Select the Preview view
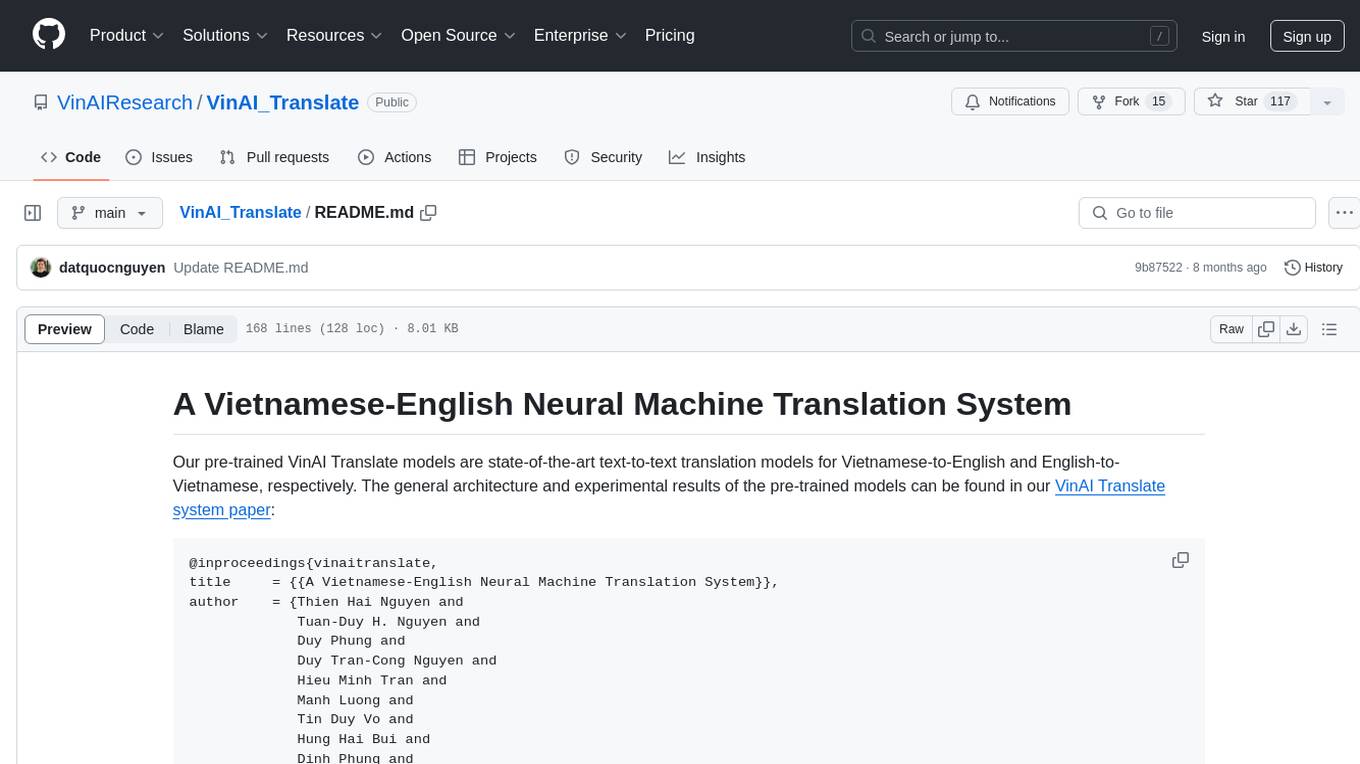This screenshot has height=764, width=1360. [65, 329]
